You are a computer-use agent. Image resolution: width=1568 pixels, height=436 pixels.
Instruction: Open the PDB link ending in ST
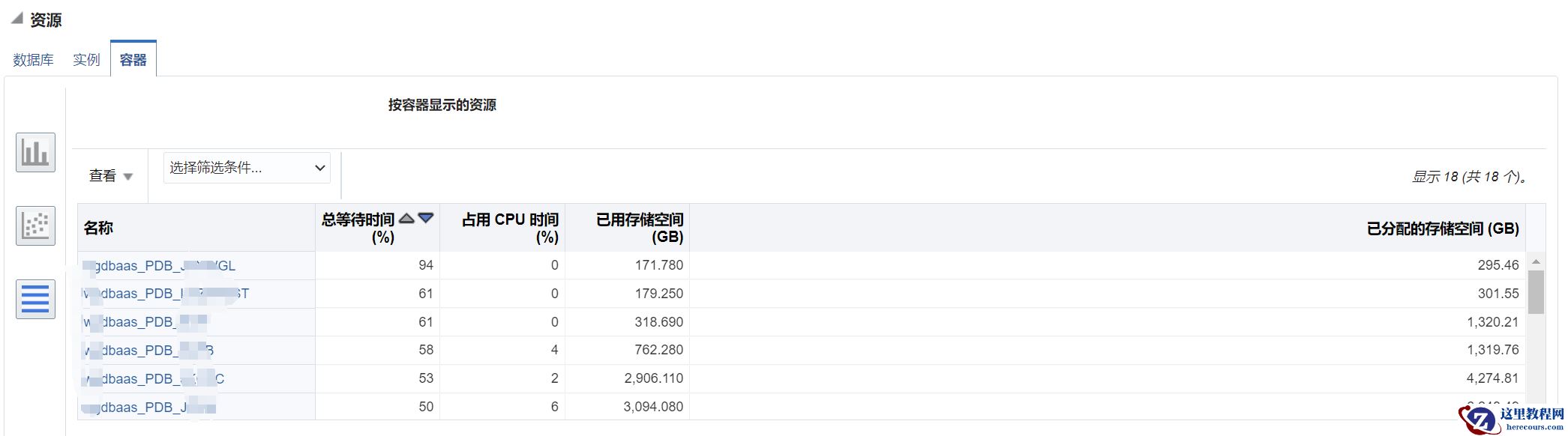[x=166, y=294]
